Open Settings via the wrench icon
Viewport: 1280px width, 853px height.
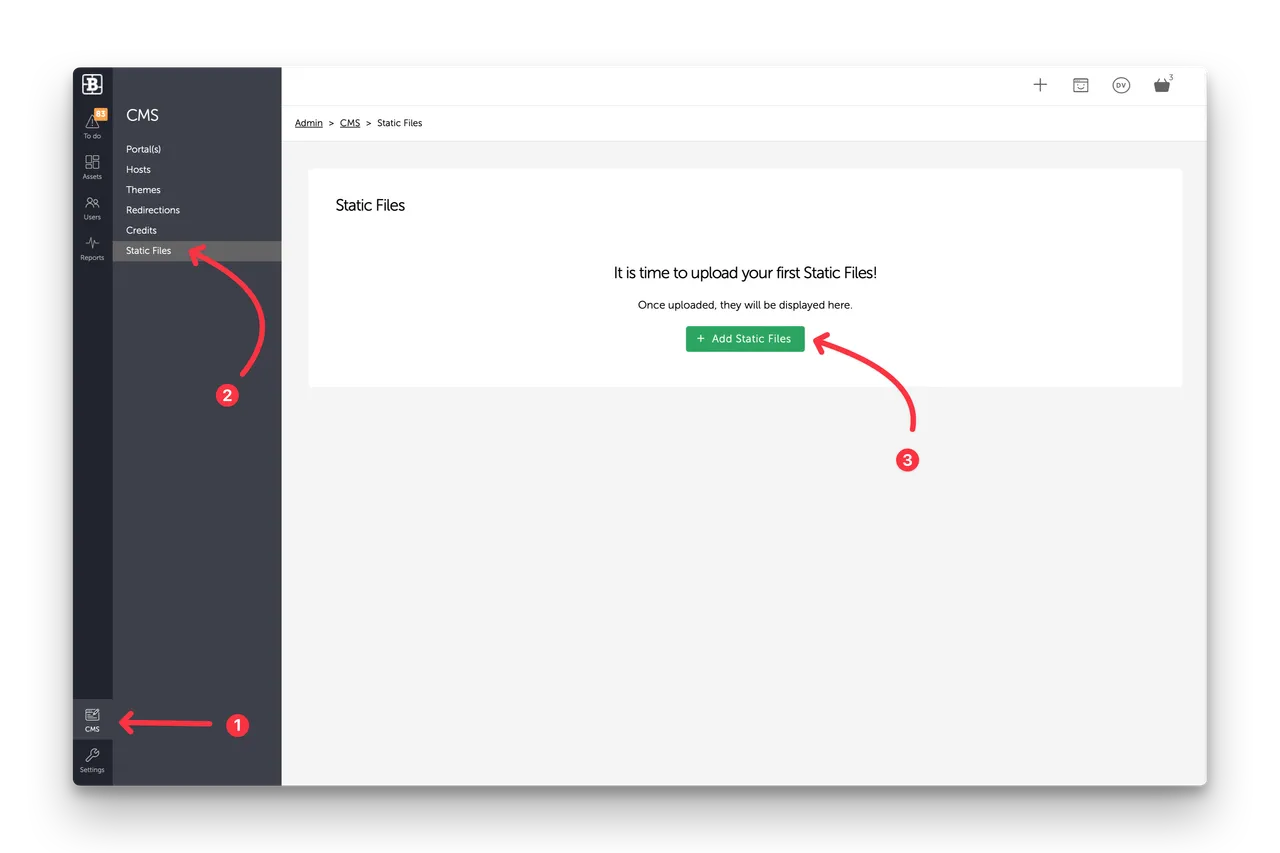tap(92, 761)
